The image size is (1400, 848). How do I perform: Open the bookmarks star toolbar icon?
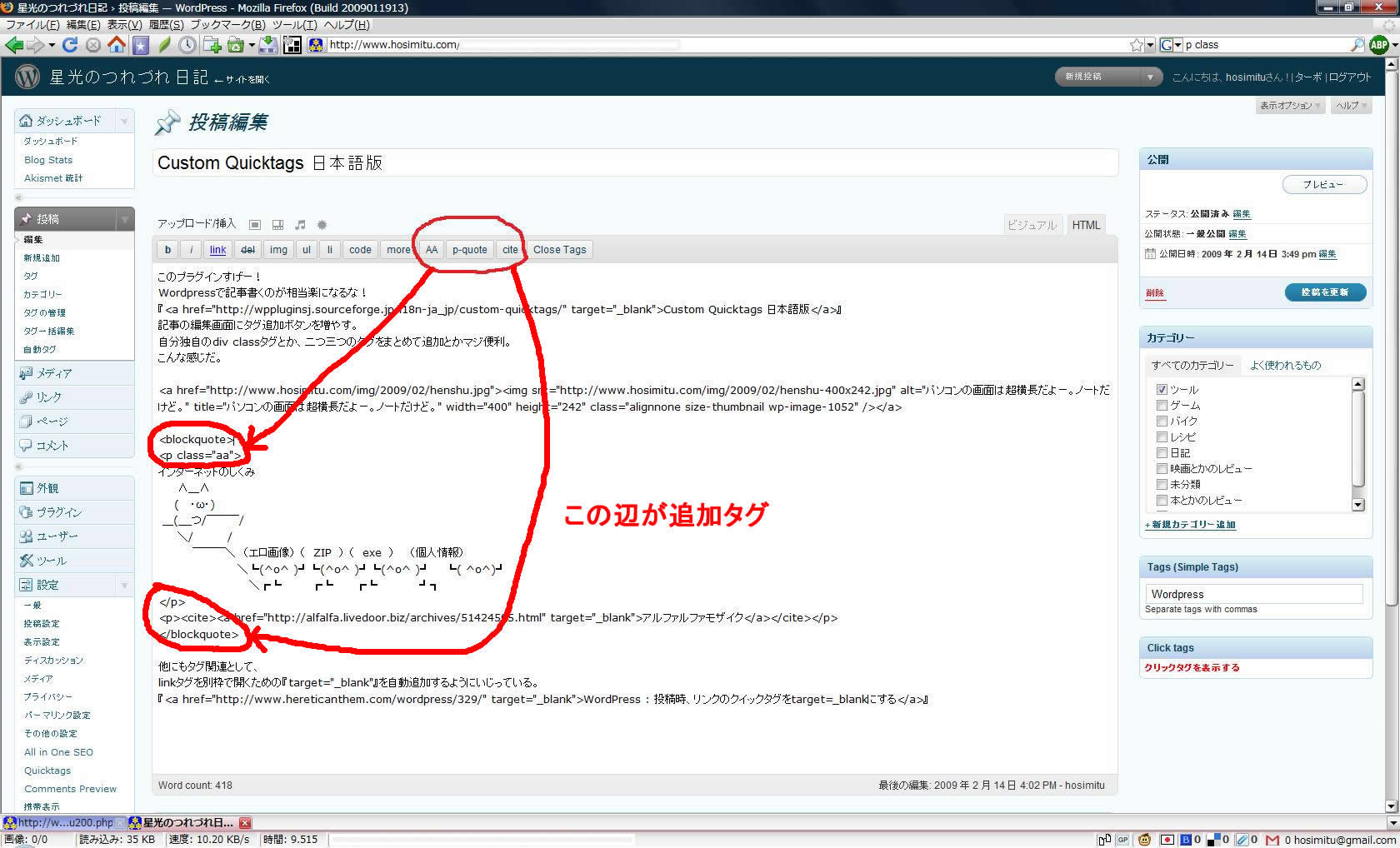point(141,45)
